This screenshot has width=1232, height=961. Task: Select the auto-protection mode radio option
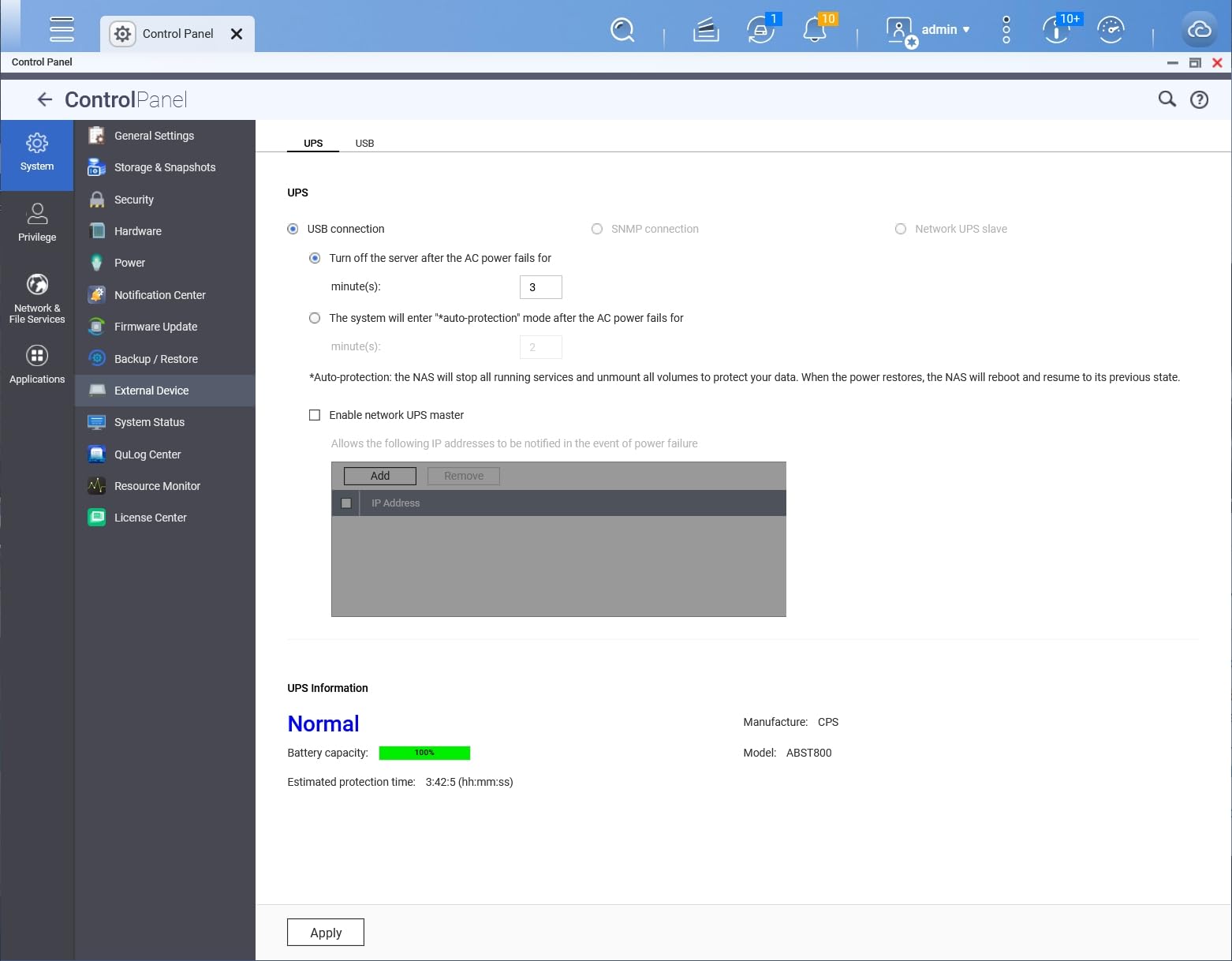coord(315,318)
